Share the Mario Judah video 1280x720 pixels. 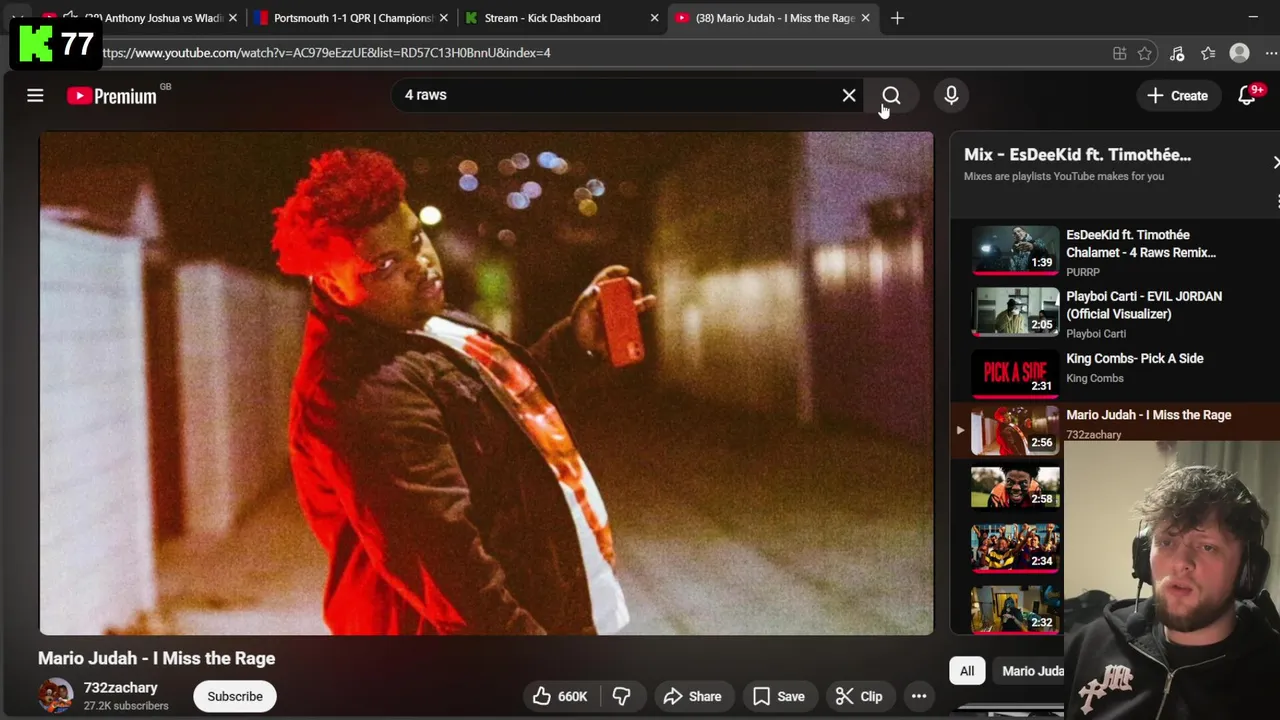tap(692, 696)
